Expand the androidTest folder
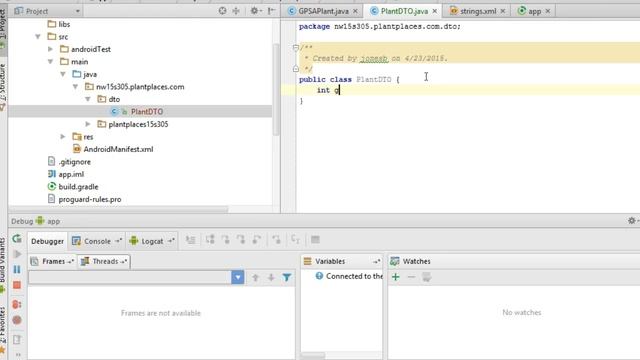The width and height of the screenshot is (640, 360). [x=51, y=49]
